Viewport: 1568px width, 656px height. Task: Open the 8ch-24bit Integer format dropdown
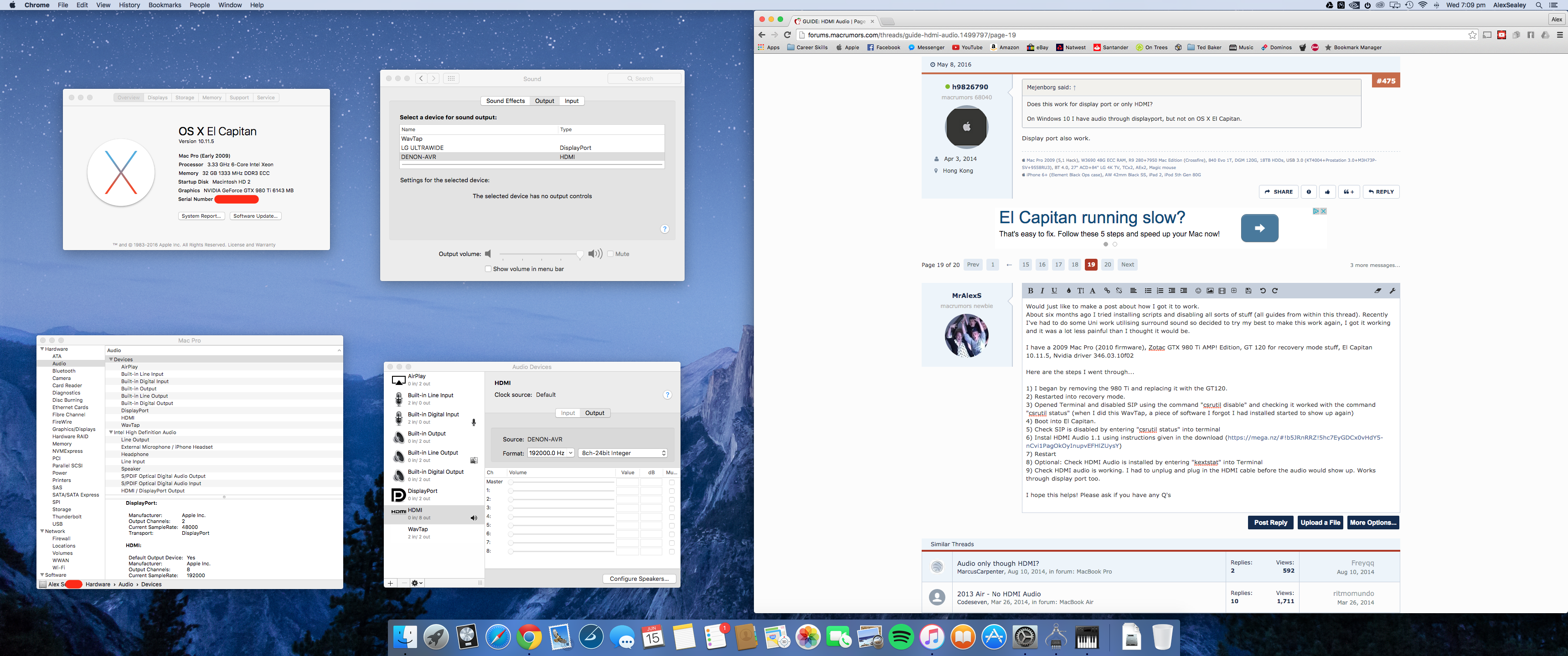pyautogui.click(x=623, y=453)
